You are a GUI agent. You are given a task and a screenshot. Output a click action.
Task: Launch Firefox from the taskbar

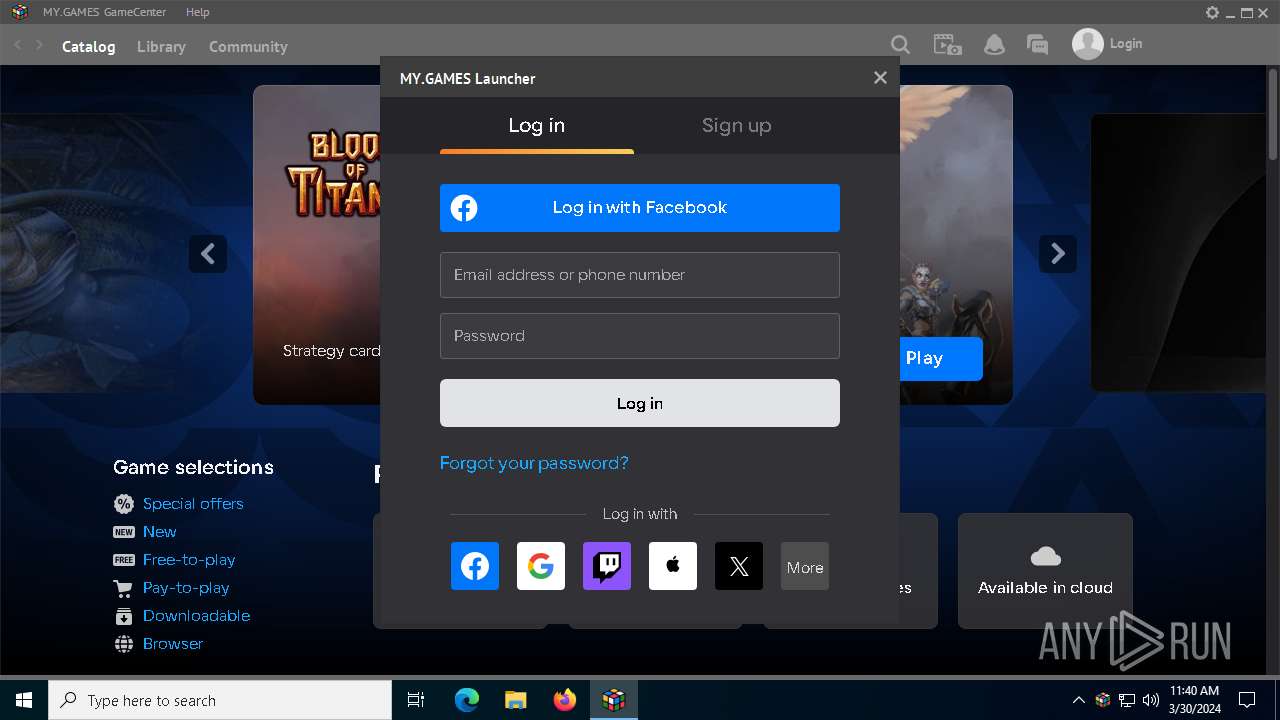565,700
